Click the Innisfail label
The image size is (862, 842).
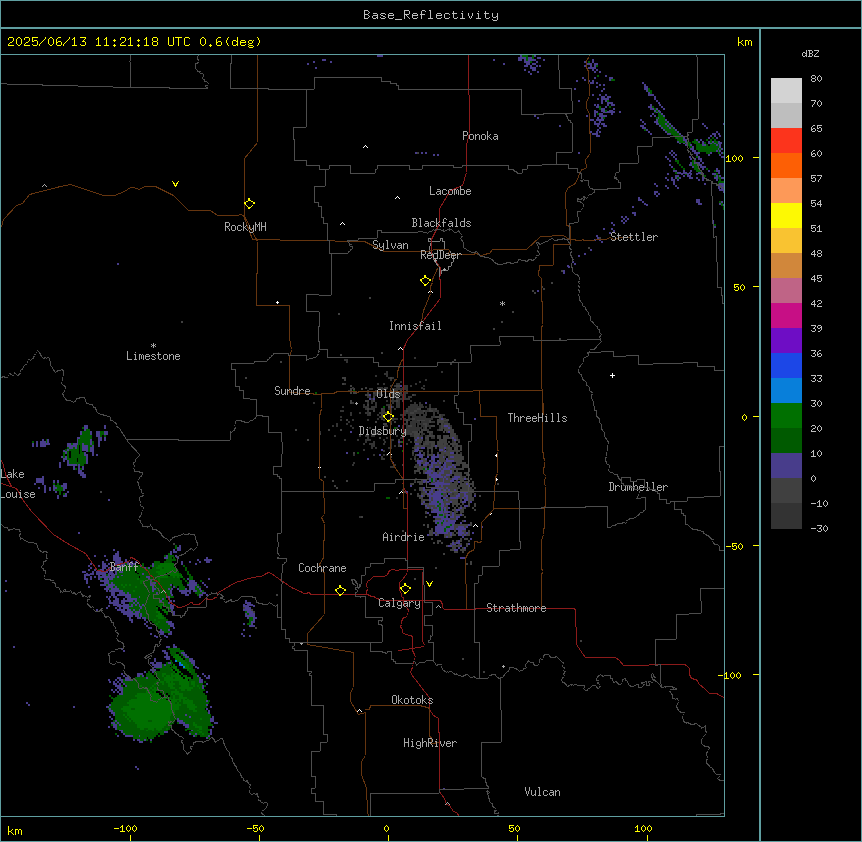pyautogui.click(x=415, y=326)
